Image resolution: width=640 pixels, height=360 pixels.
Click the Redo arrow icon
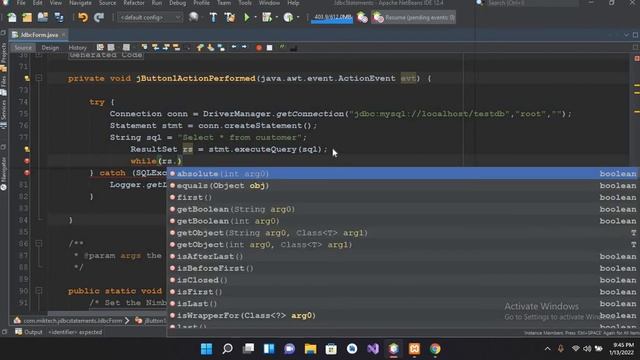tap(99, 18)
